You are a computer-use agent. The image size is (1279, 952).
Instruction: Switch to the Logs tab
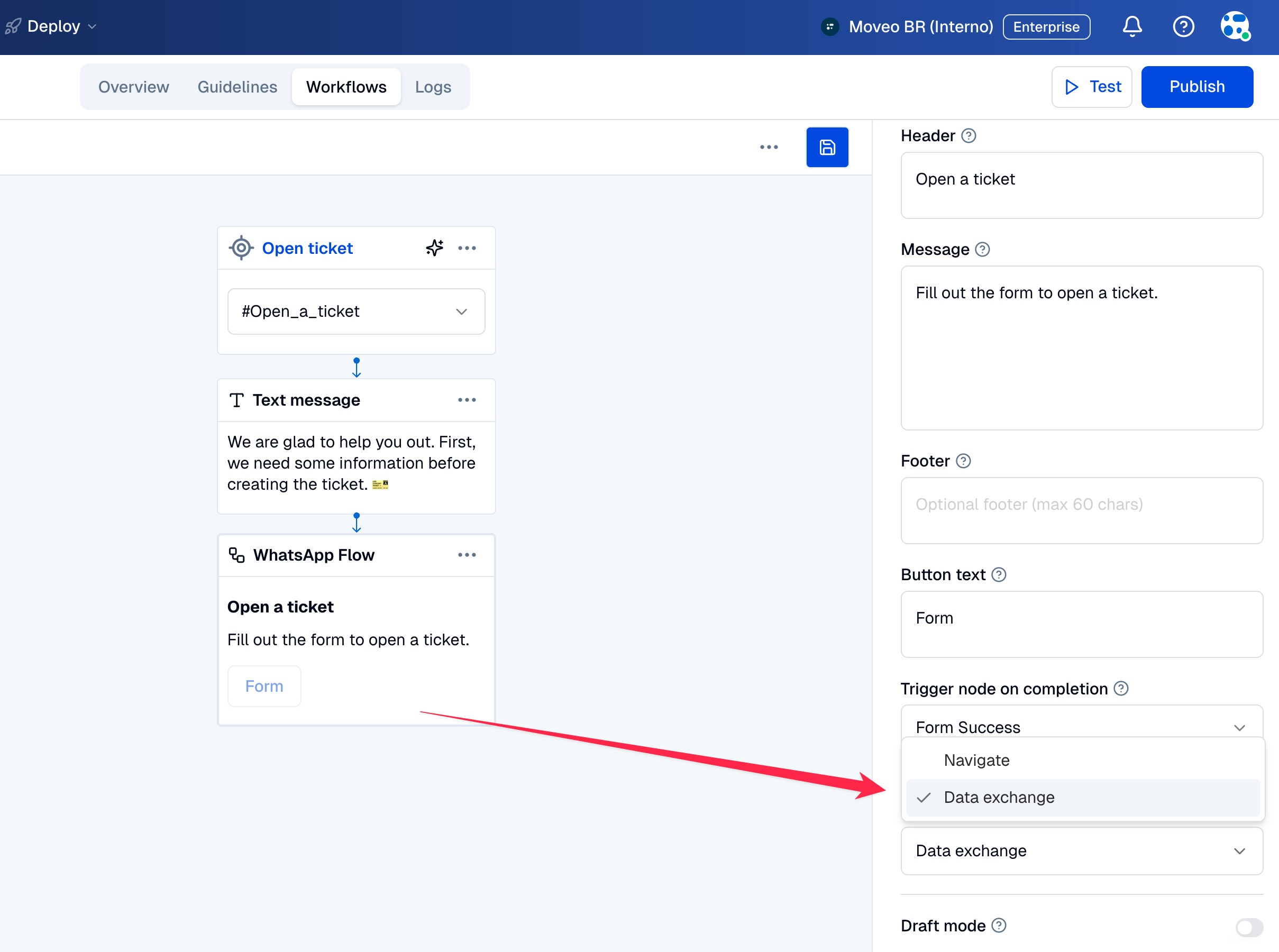pyautogui.click(x=433, y=87)
